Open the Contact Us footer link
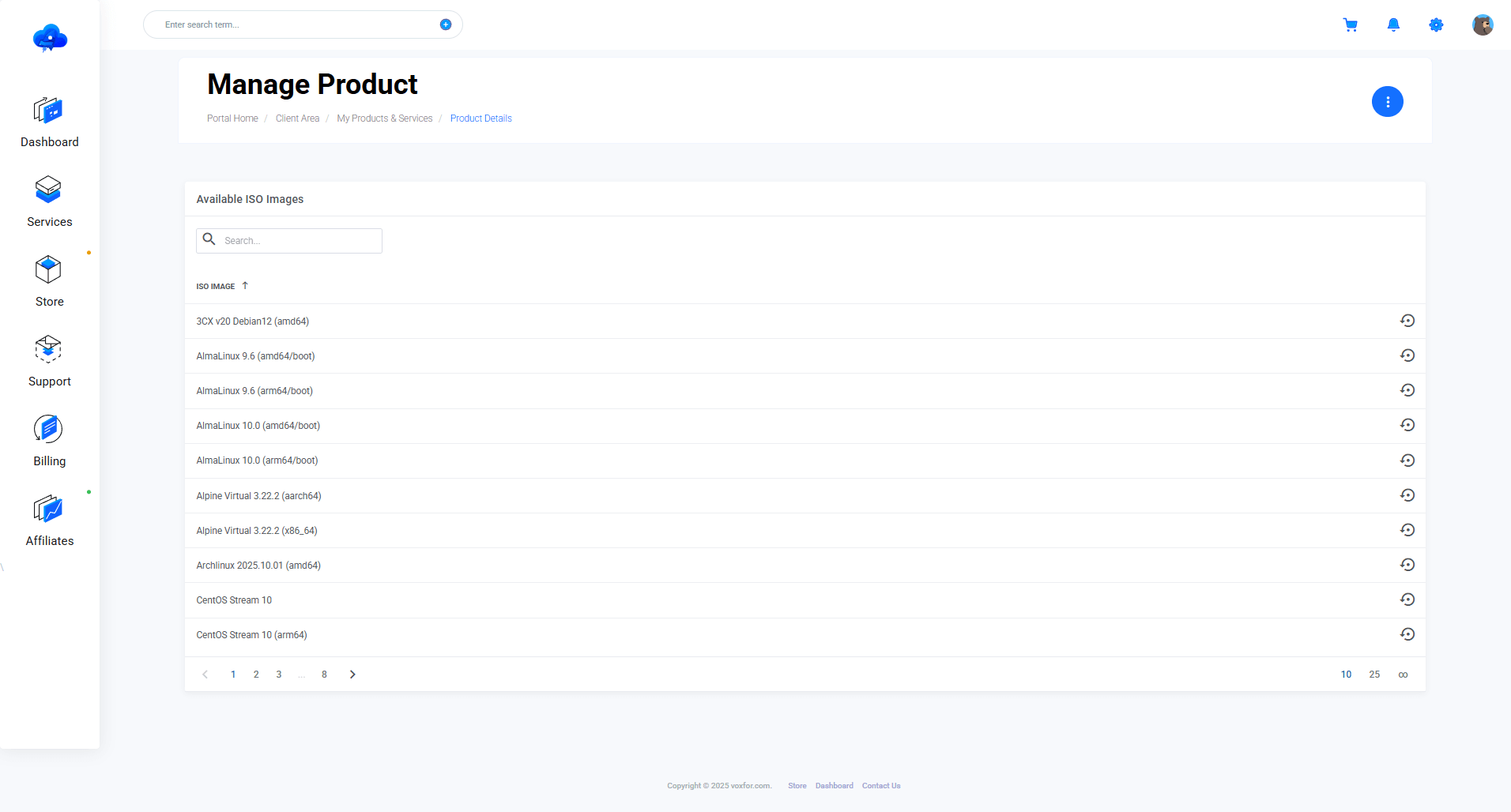 [881, 785]
